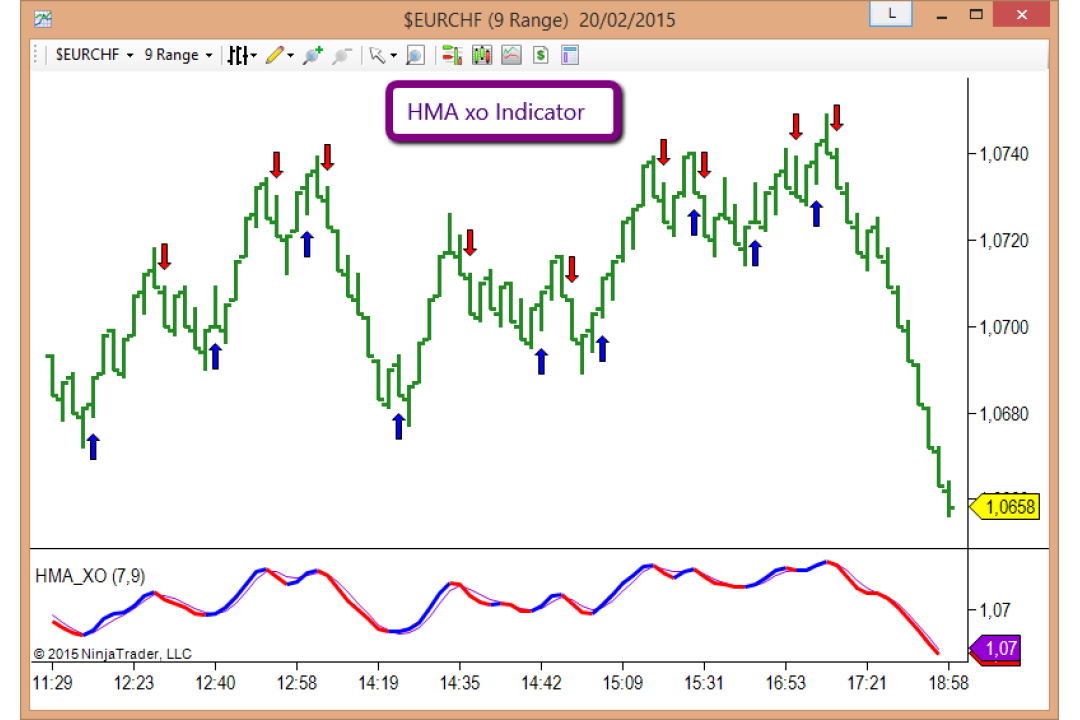Open the chart style bars dropdown
The width and height of the screenshot is (1080, 720).
pyautogui.click(x=242, y=55)
